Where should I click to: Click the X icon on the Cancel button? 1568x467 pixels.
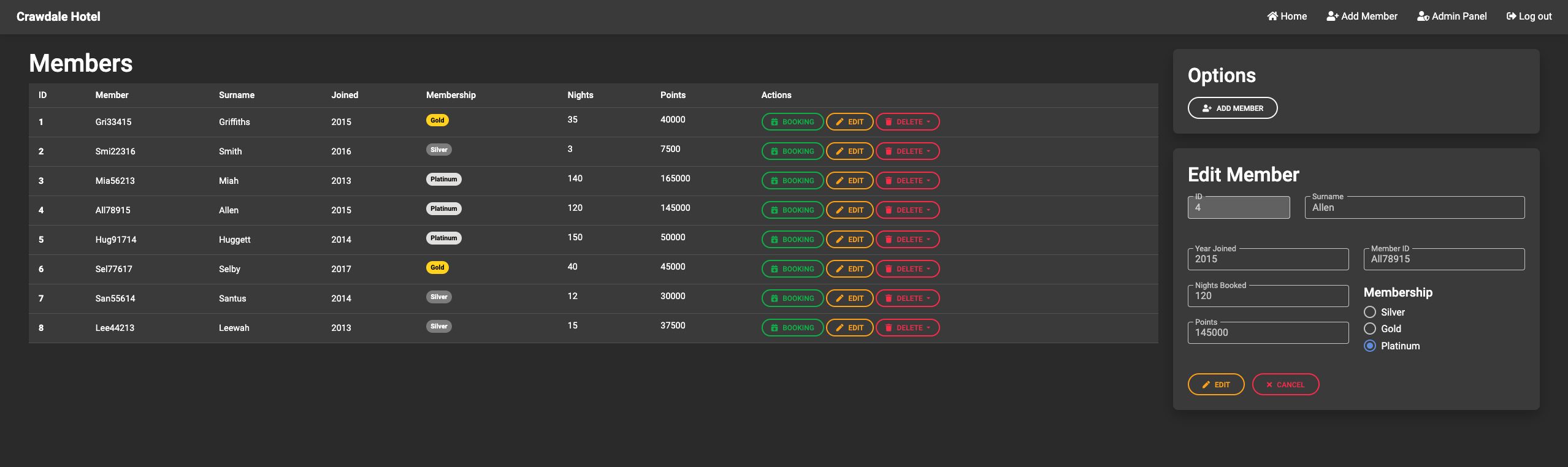click(1269, 385)
